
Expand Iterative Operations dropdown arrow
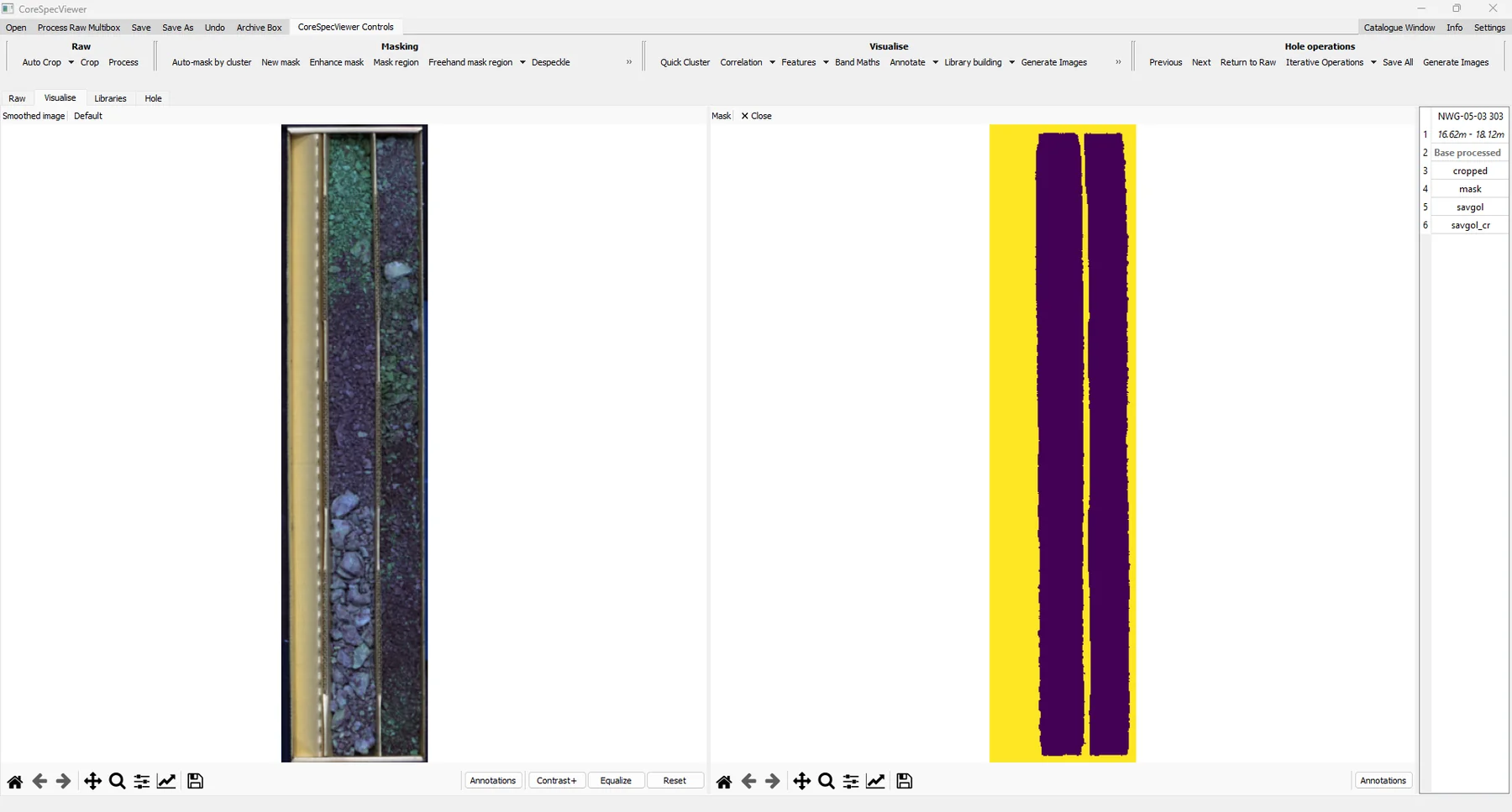pyautogui.click(x=1373, y=62)
